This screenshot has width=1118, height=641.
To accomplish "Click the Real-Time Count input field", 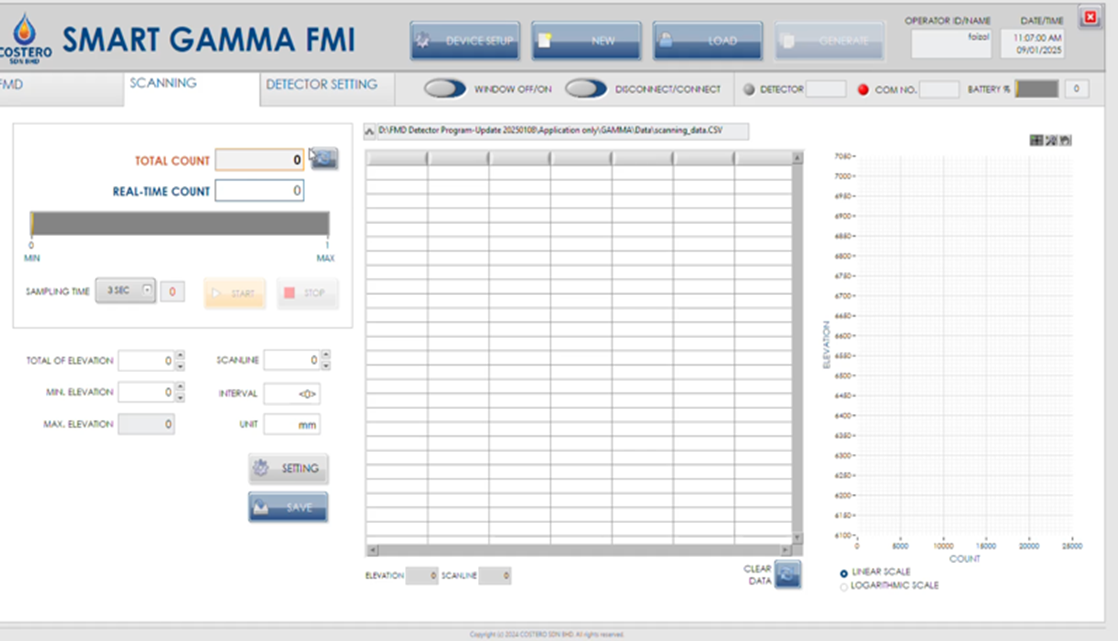I will [259, 191].
